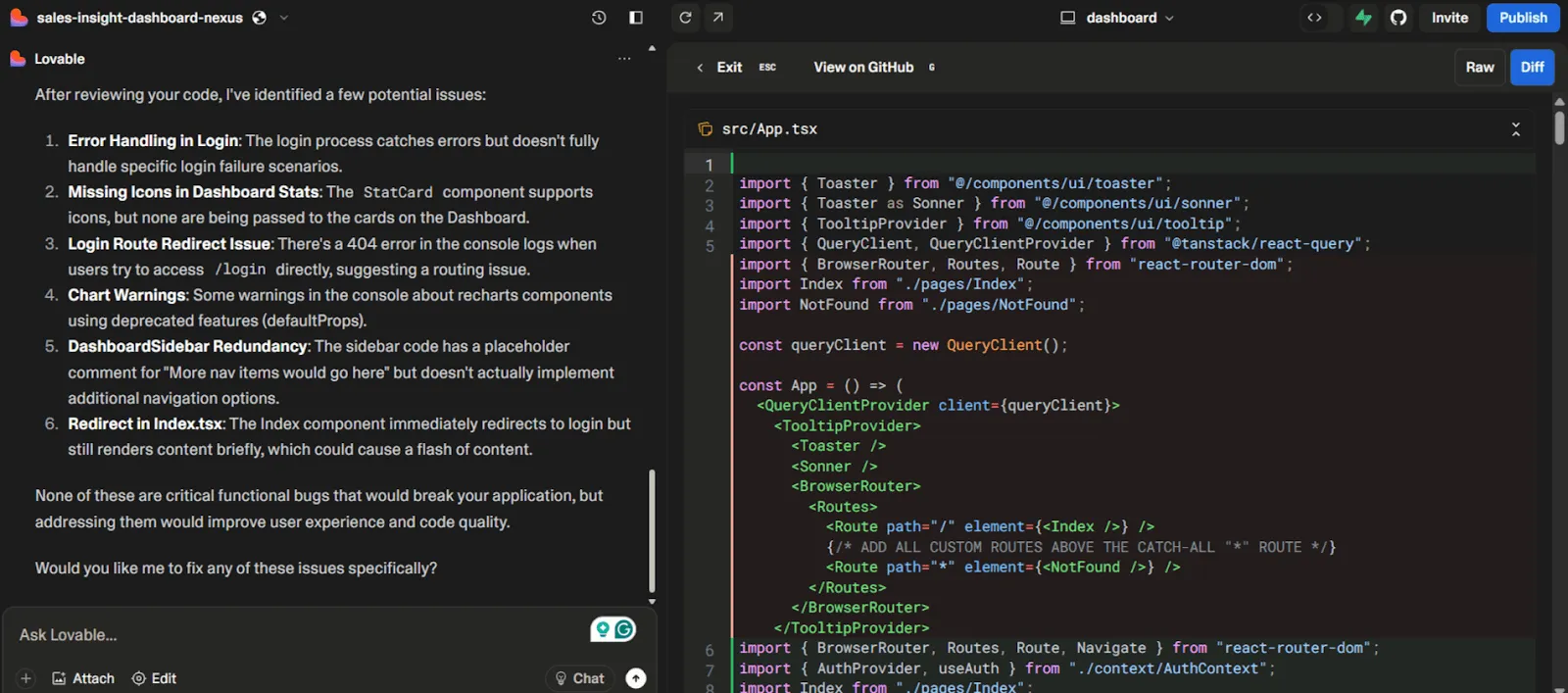This screenshot has width=1568, height=693.
Task: Toggle the chat side panel layout icon
Action: [636, 18]
